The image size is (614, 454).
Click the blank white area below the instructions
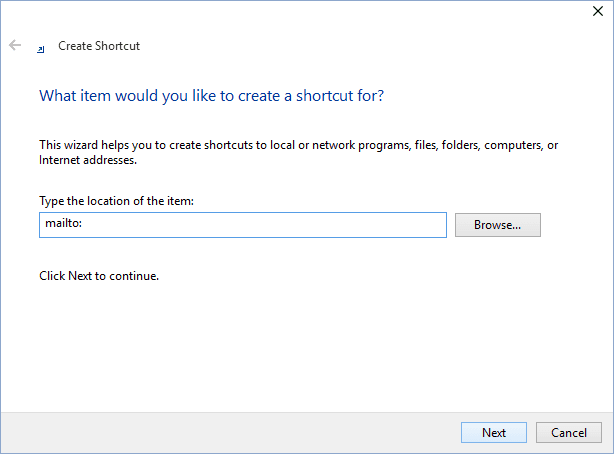[x=307, y=345]
